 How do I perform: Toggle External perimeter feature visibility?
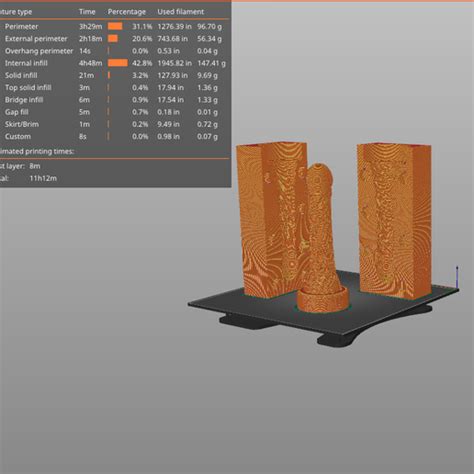(x=114, y=39)
